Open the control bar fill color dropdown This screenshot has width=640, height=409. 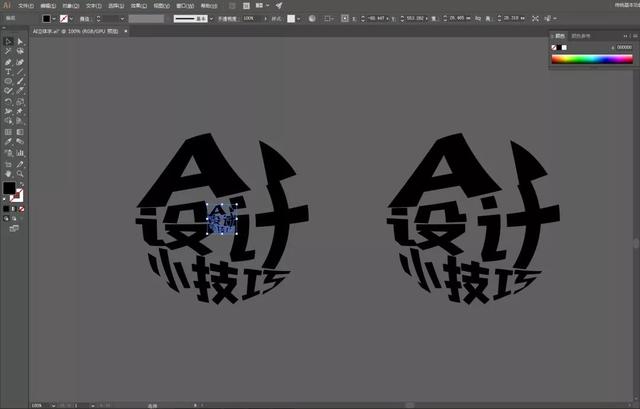53,19
